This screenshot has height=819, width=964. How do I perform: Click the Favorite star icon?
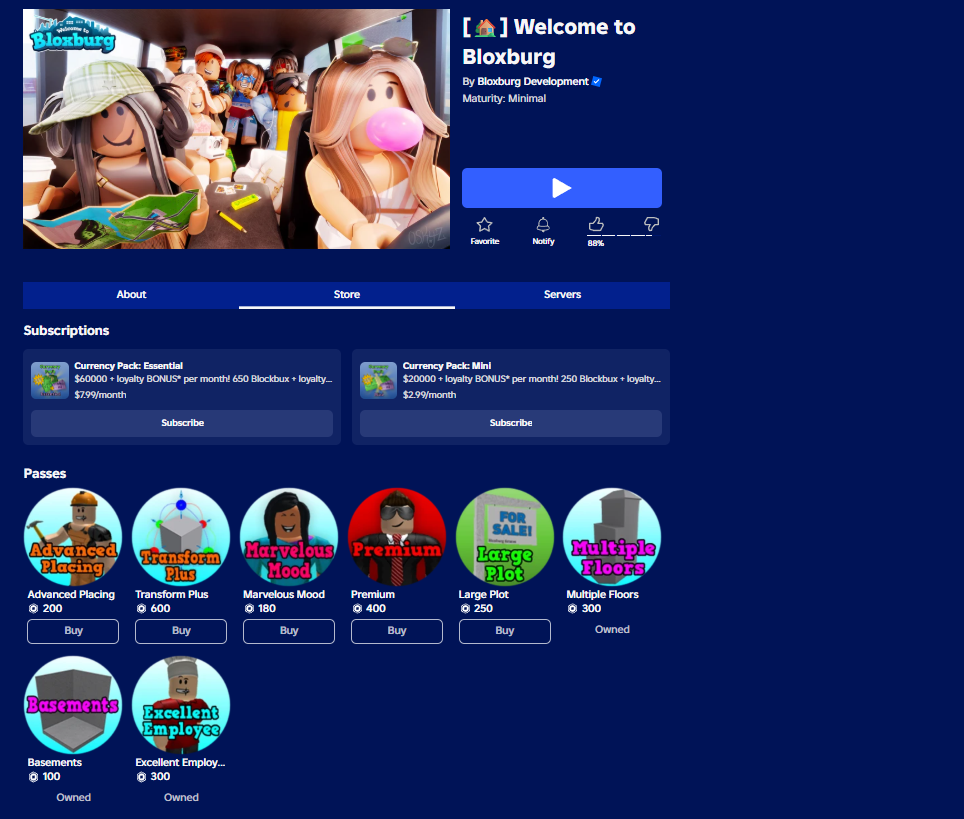(484, 224)
